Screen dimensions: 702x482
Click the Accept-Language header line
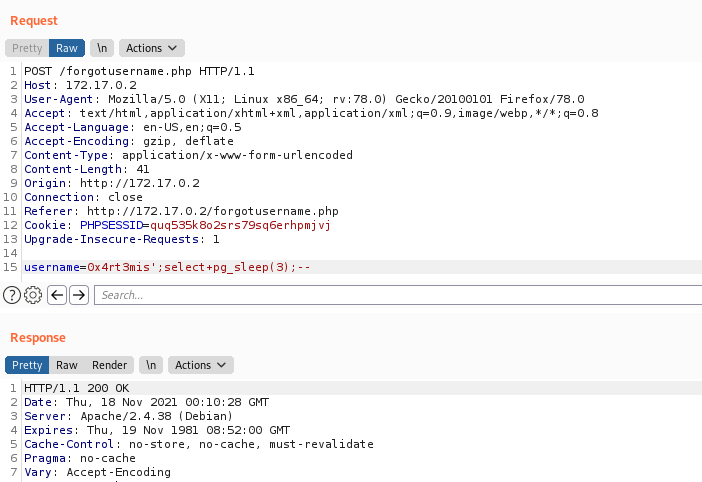coord(133,127)
